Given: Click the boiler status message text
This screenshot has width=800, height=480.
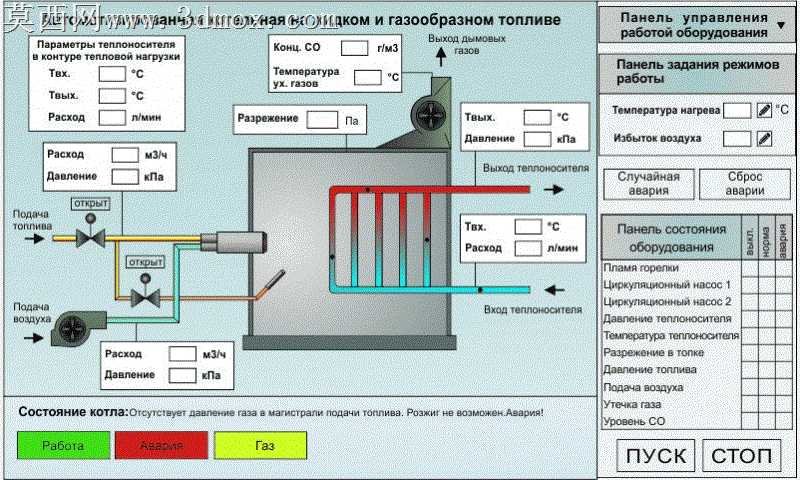Looking at the screenshot, I should 336,413.
